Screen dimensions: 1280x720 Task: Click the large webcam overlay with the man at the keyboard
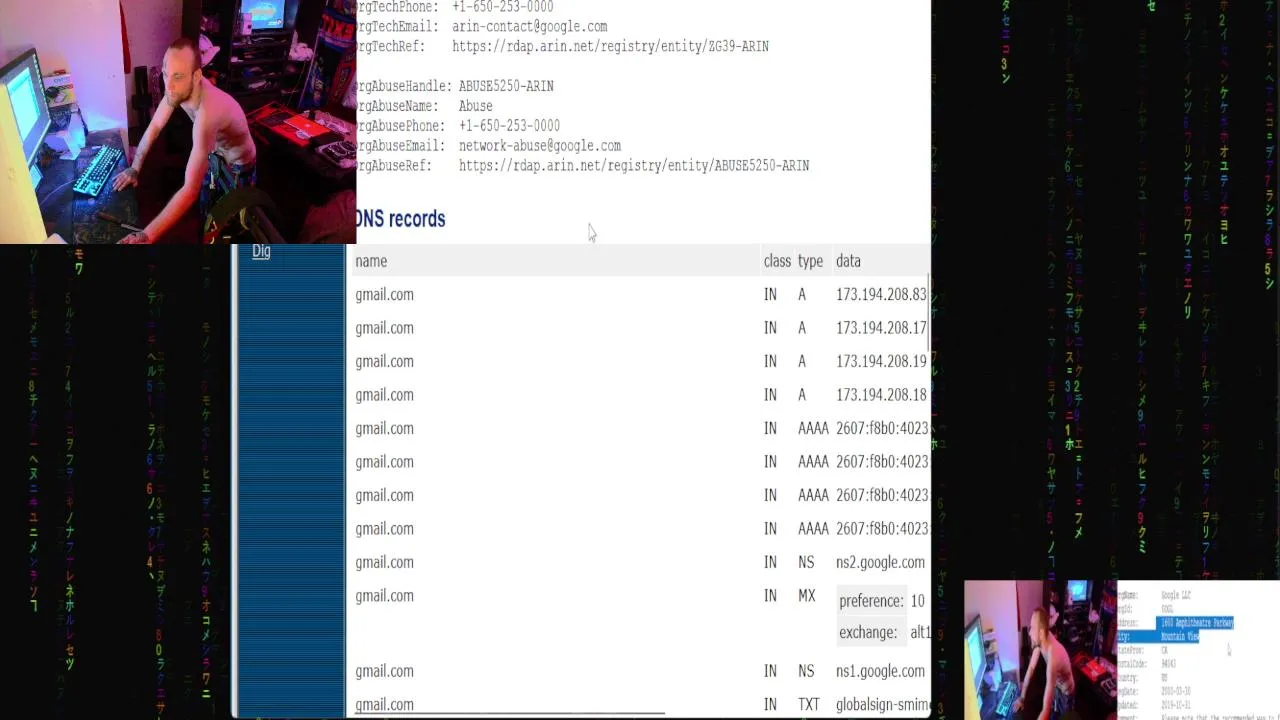coord(178,122)
